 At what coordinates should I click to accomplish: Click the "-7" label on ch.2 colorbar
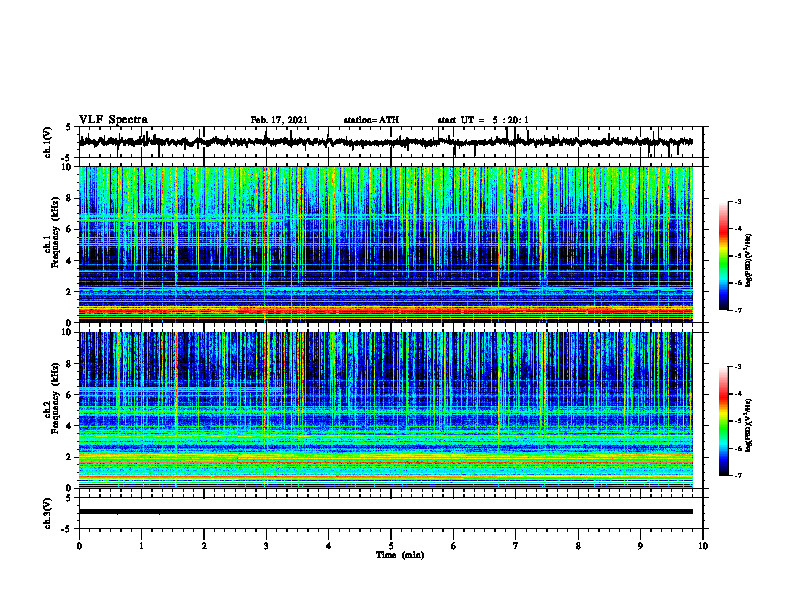point(738,475)
